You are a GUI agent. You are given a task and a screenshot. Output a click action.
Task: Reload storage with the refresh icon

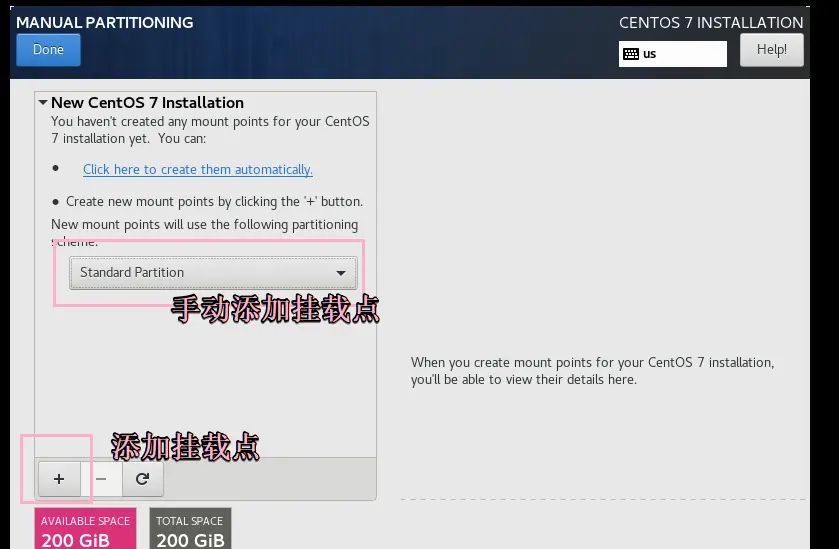142,479
